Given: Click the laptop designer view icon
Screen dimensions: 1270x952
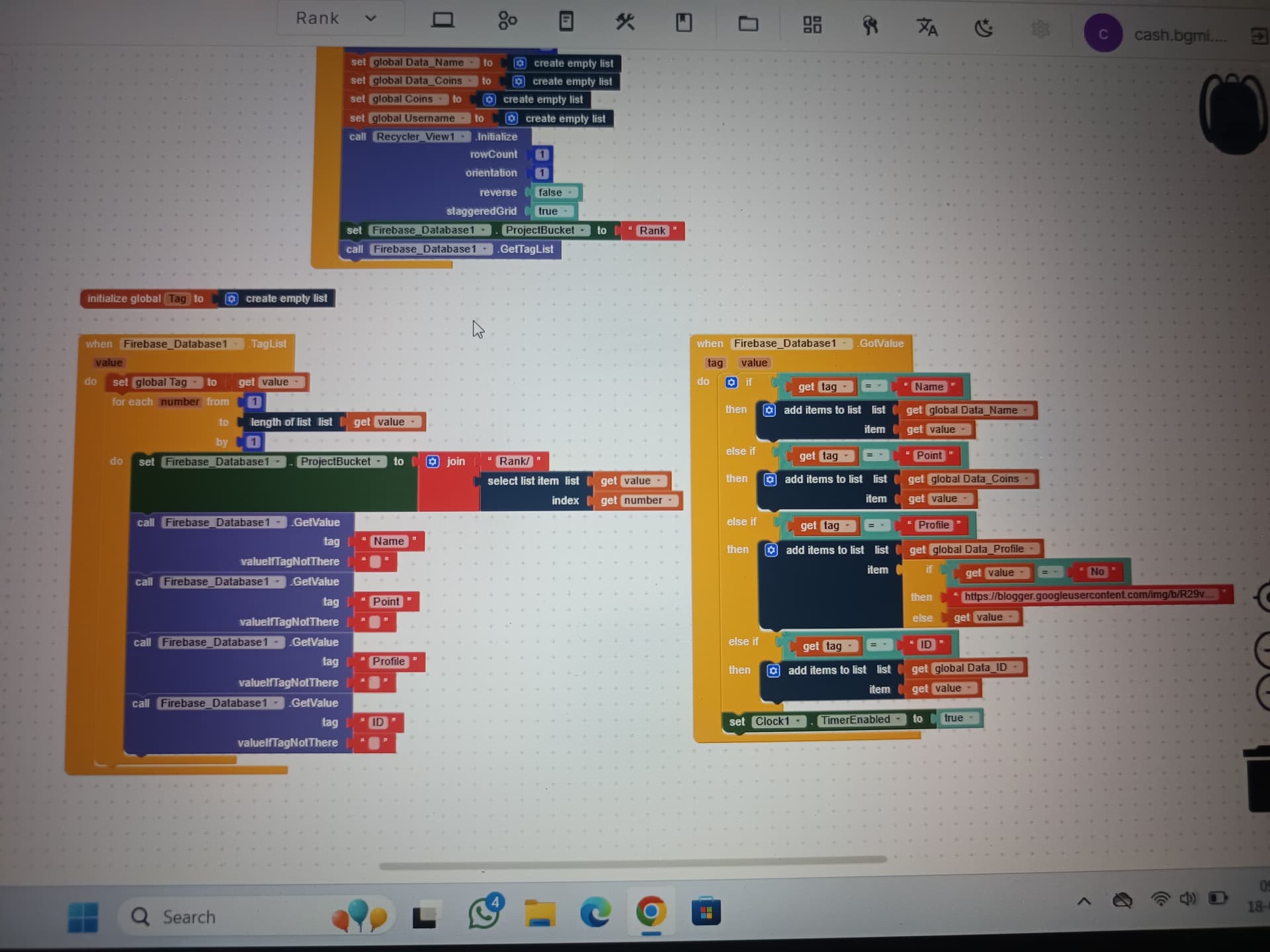Looking at the screenshot, I should point(443,21).
